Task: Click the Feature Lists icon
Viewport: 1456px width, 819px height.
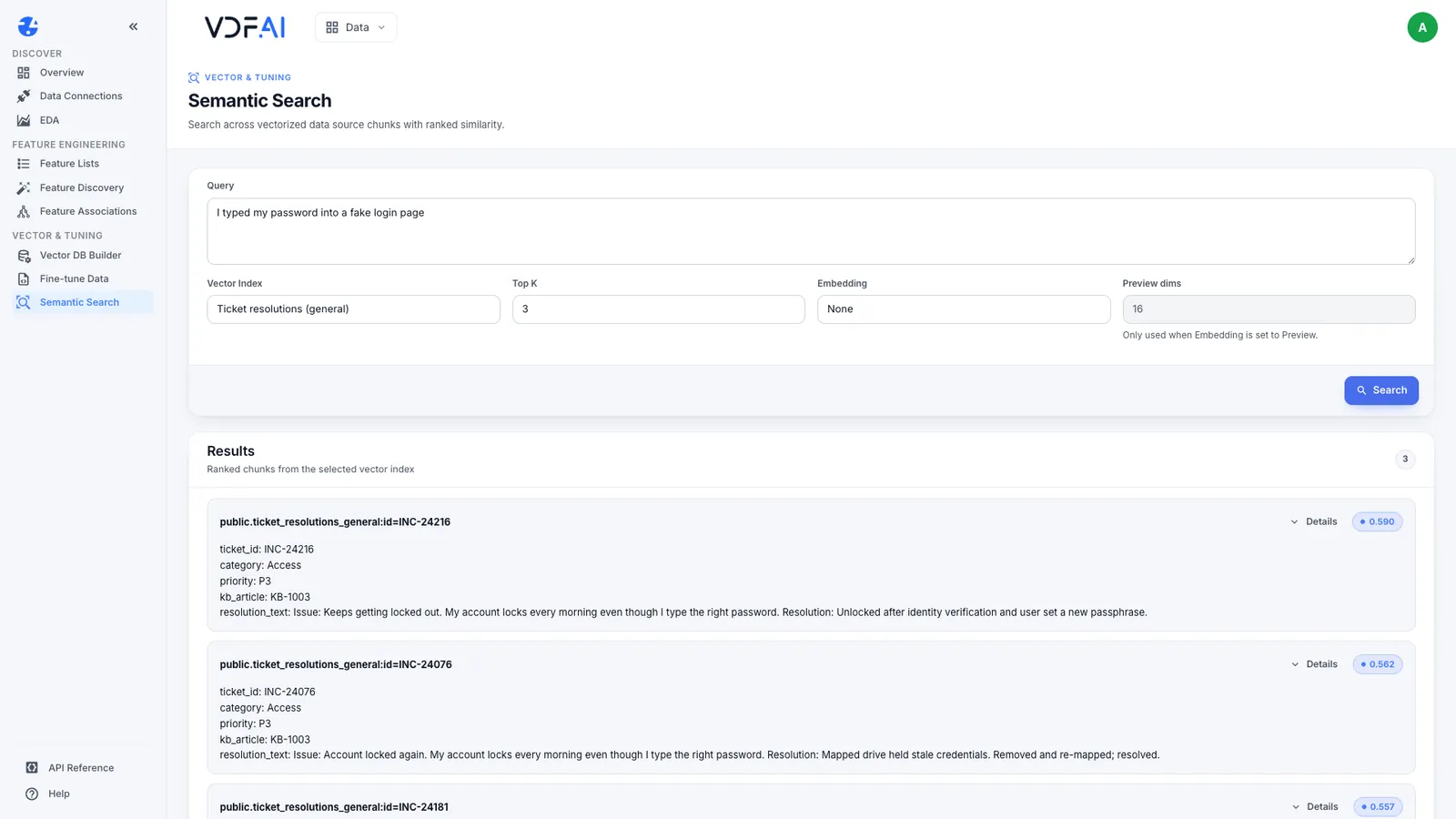Action: 24,164
